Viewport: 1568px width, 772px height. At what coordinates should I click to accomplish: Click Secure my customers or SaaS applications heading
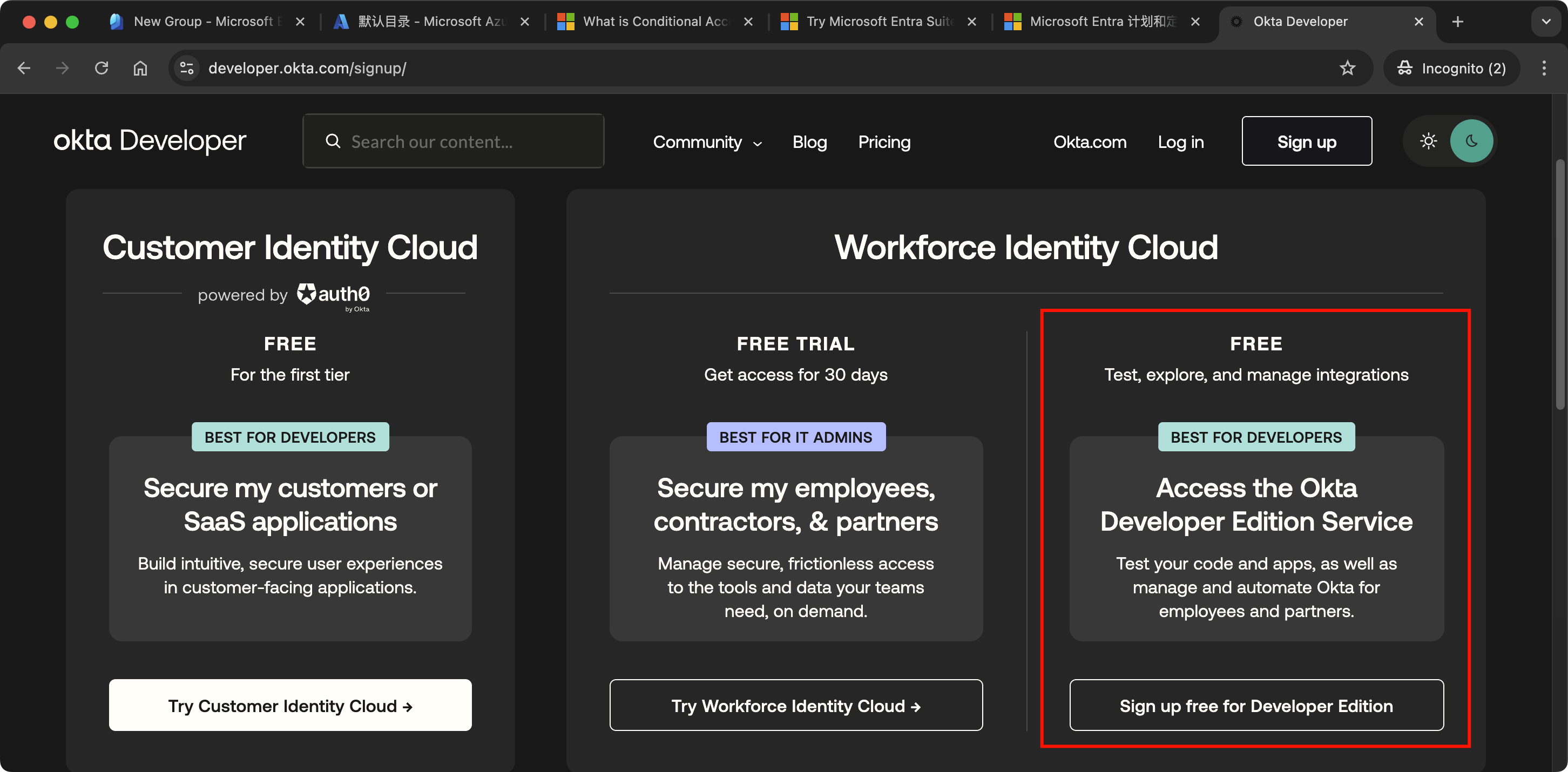[290, 504]
